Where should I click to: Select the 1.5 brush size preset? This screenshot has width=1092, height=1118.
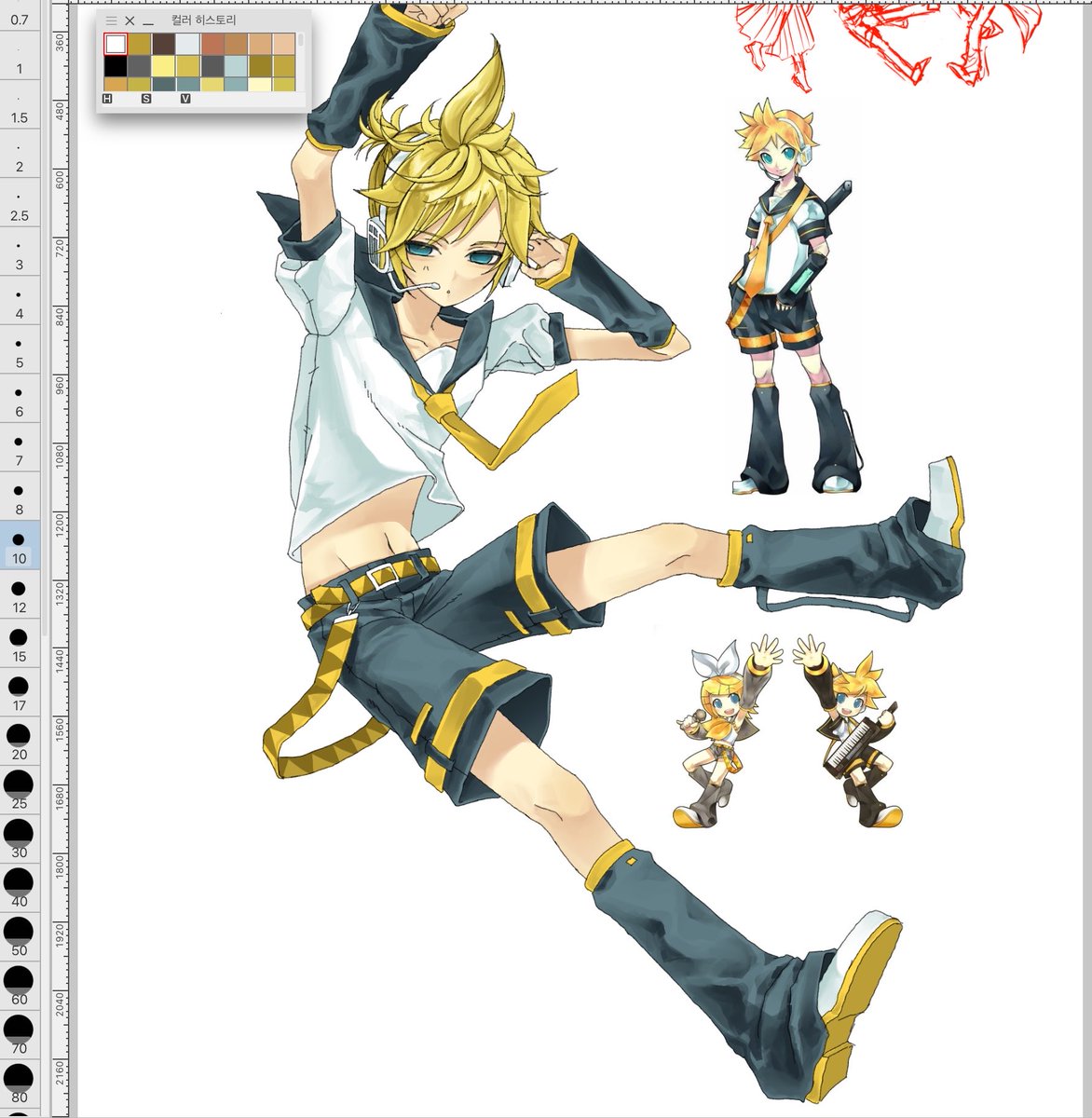pos(19,104)
